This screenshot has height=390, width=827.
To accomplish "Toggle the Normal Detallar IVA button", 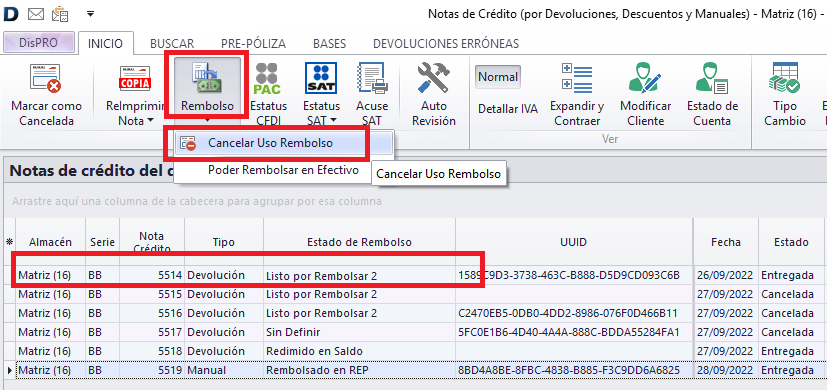I will point(498,78).
